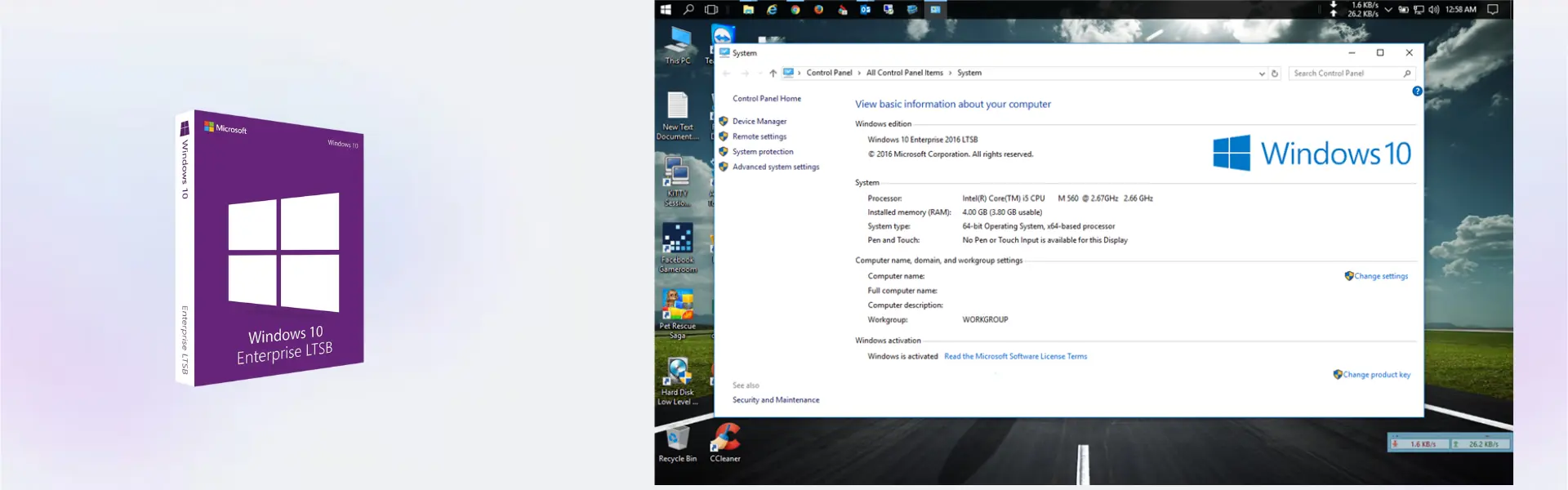The image size is (1568, 490).
Task: Click the Windows 10 Enterprise 2016 LTSB text
Action: coord(922,139)
